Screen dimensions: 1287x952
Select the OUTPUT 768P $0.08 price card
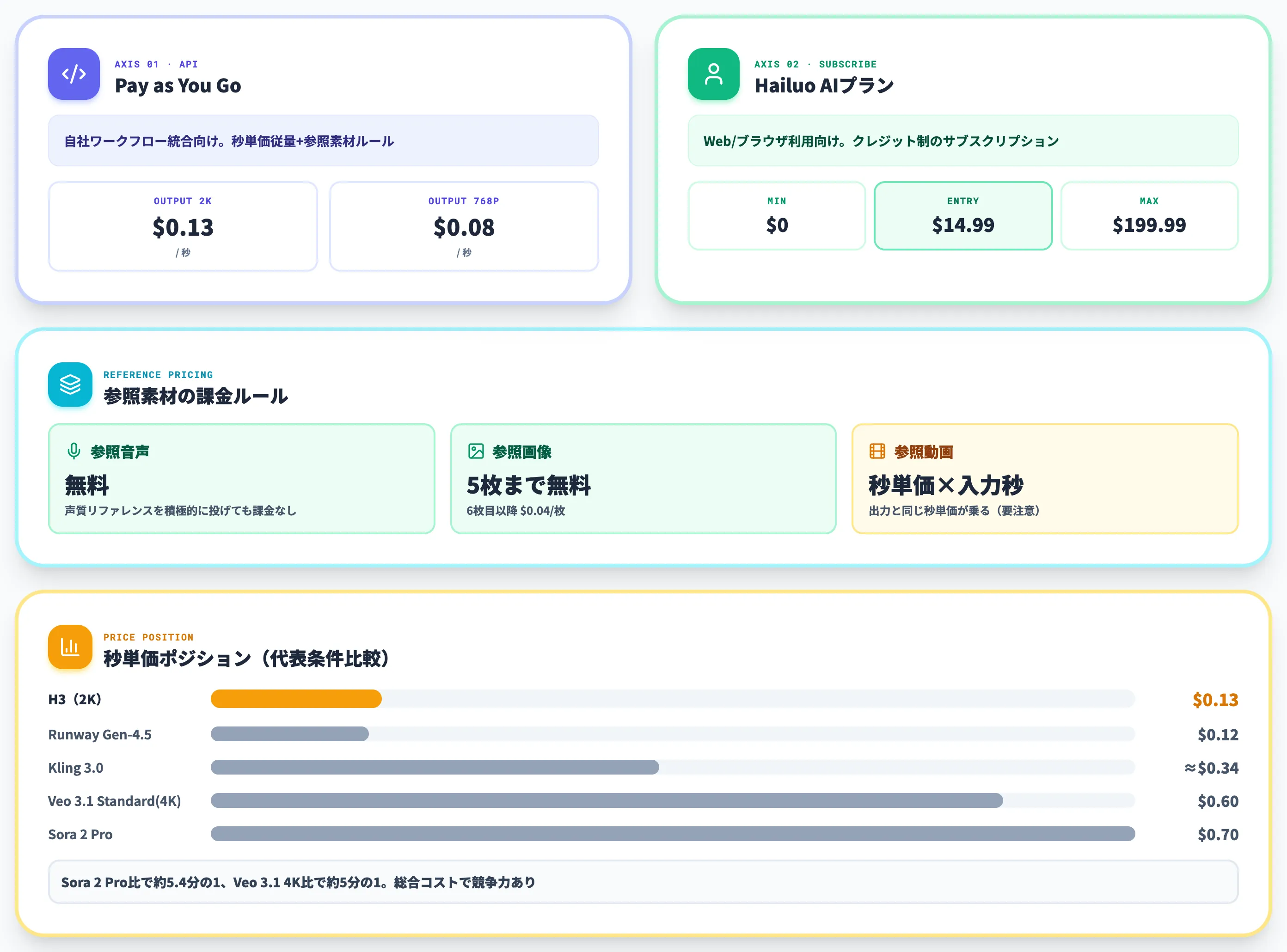[464, 226]
